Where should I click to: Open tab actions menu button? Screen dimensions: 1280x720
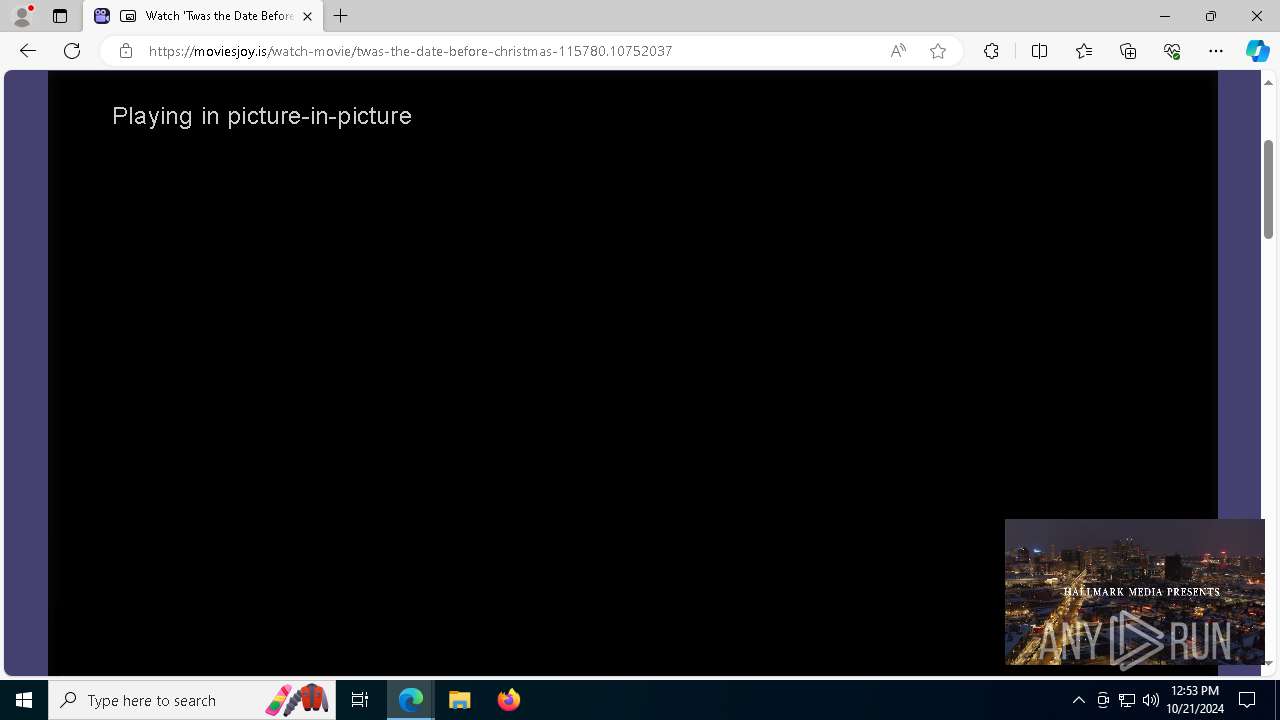tap(60, 16)
